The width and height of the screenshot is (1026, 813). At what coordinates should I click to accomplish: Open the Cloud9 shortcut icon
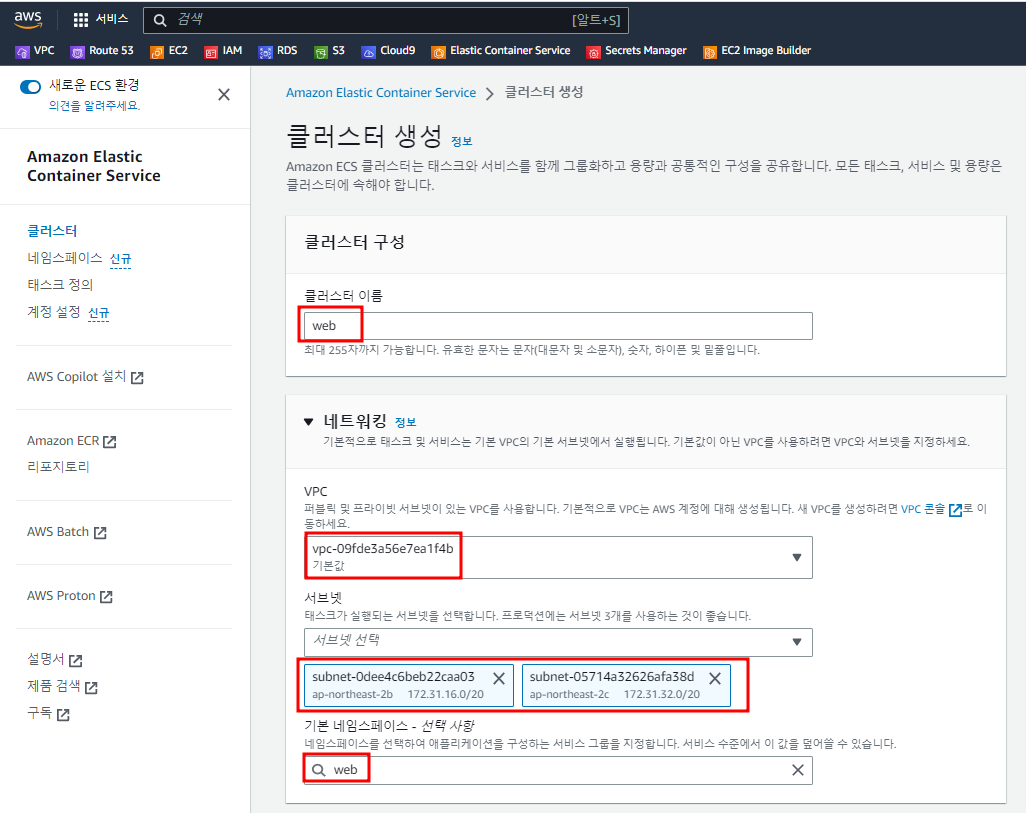tap(368, 52)
